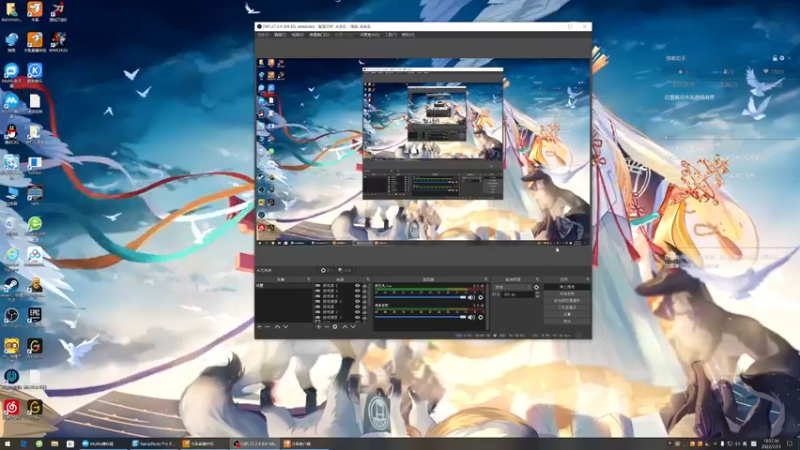Open File Explorer from the taskbar

(55, 444)
